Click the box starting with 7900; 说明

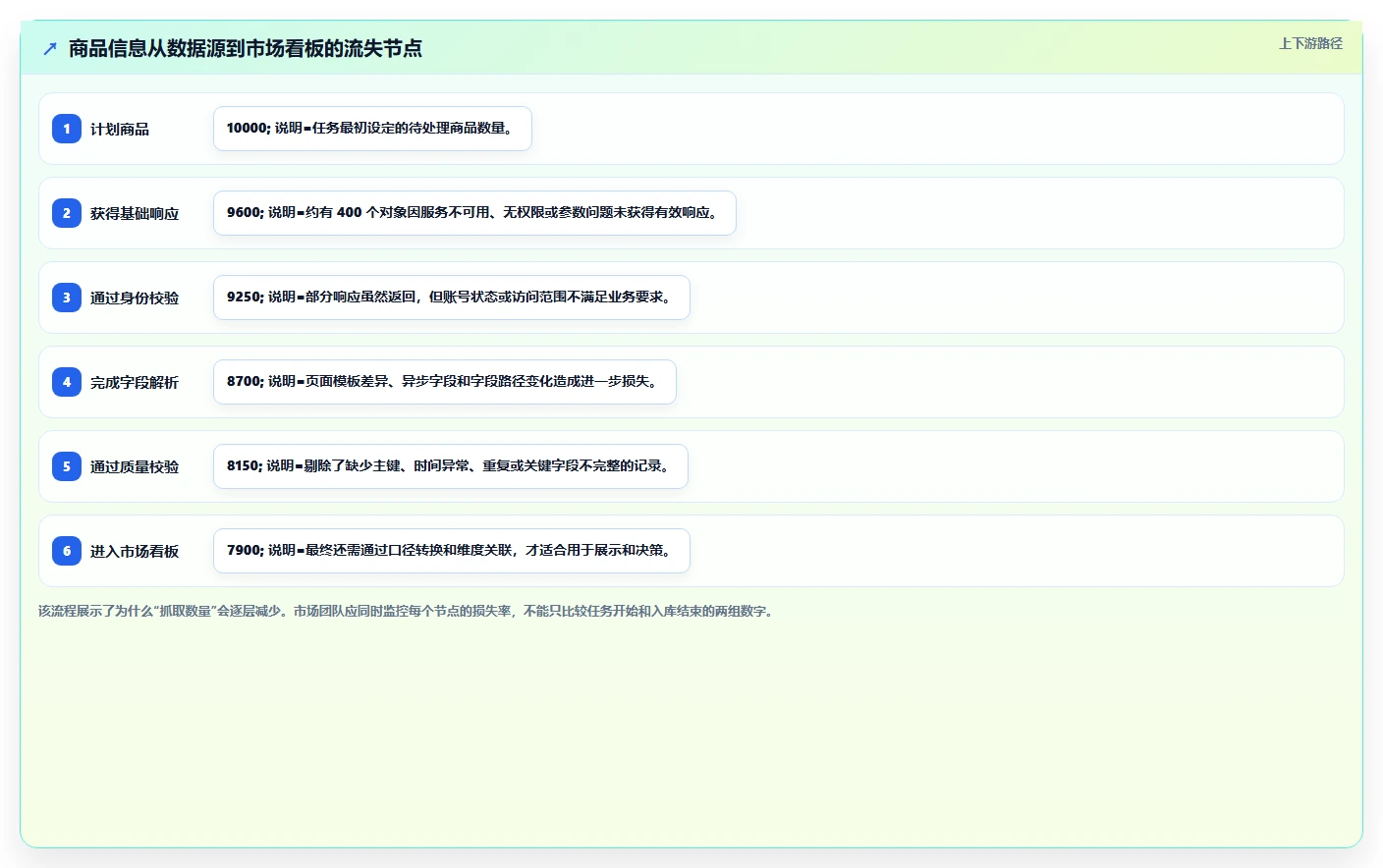452,551
